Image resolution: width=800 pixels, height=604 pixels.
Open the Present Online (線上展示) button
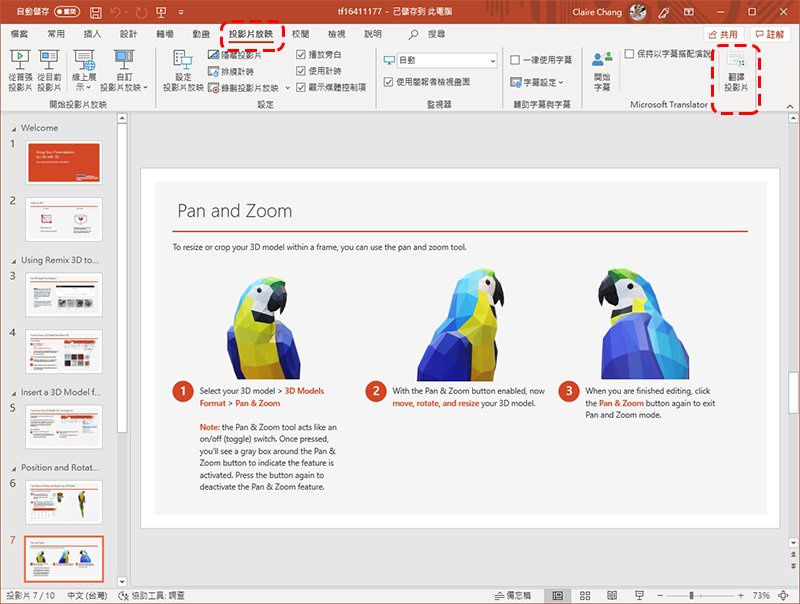click(84, 70)
